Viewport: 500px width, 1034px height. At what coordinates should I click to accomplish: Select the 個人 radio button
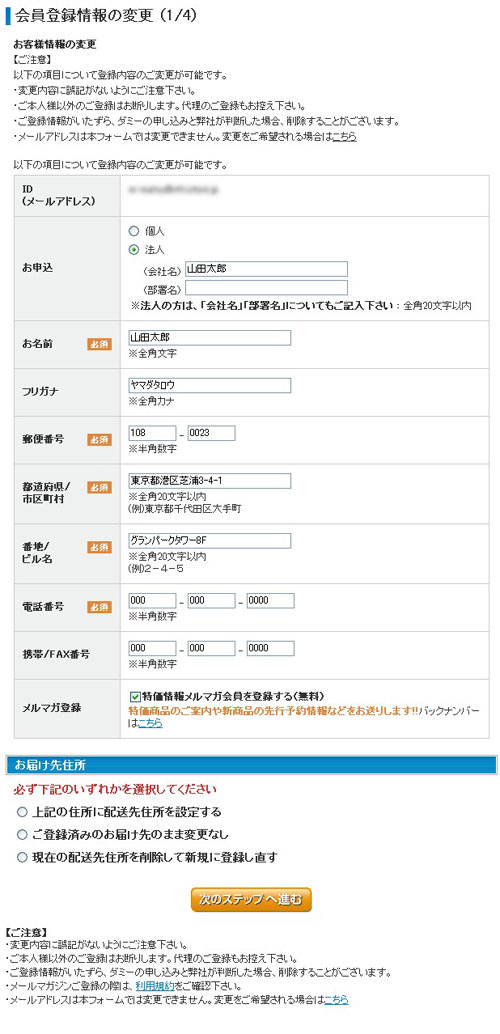134,231
